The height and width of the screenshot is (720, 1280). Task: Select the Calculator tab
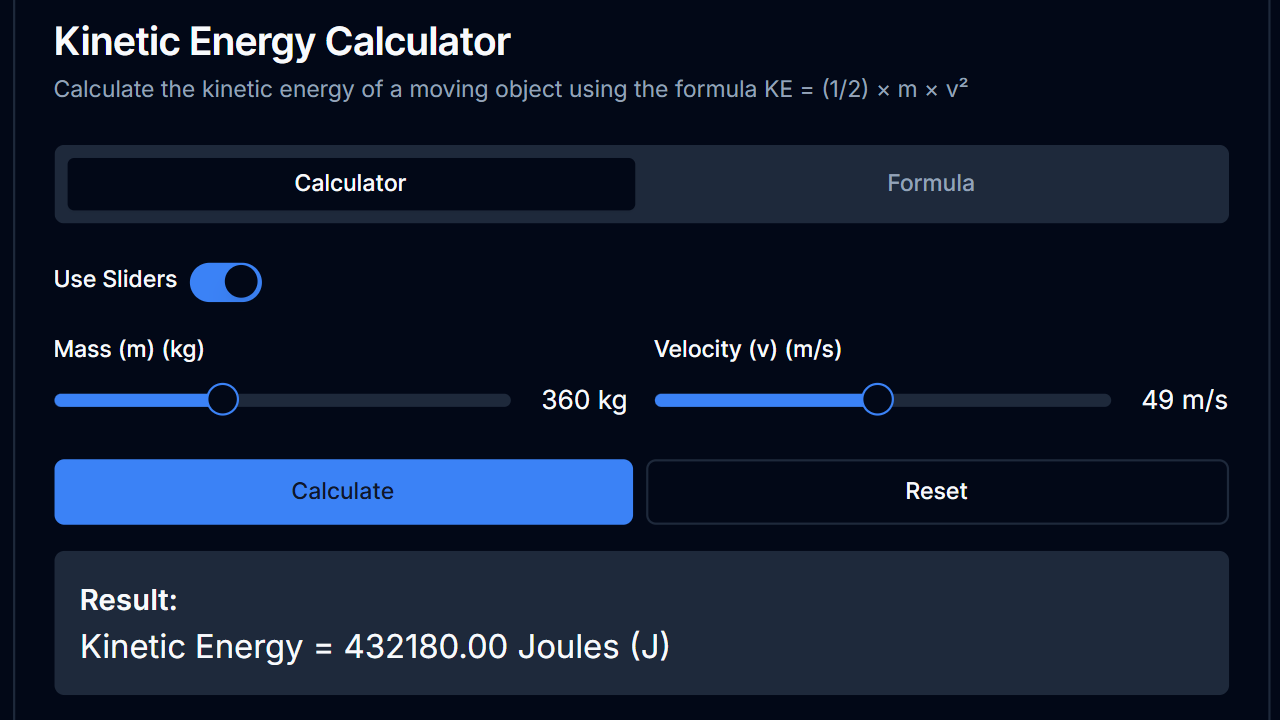click(x=350, y=183)
